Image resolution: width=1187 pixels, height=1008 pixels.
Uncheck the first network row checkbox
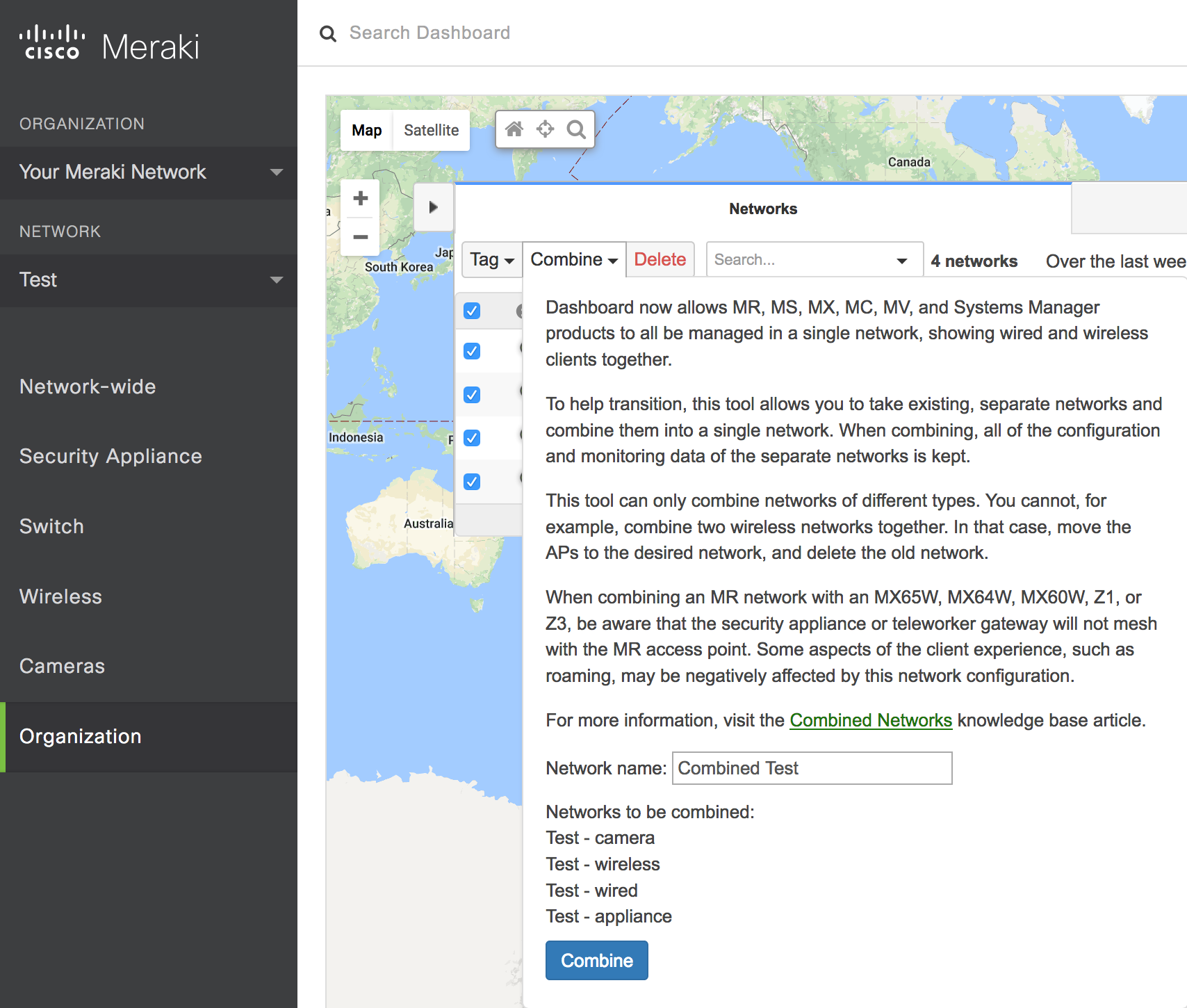tap(472, 351)
